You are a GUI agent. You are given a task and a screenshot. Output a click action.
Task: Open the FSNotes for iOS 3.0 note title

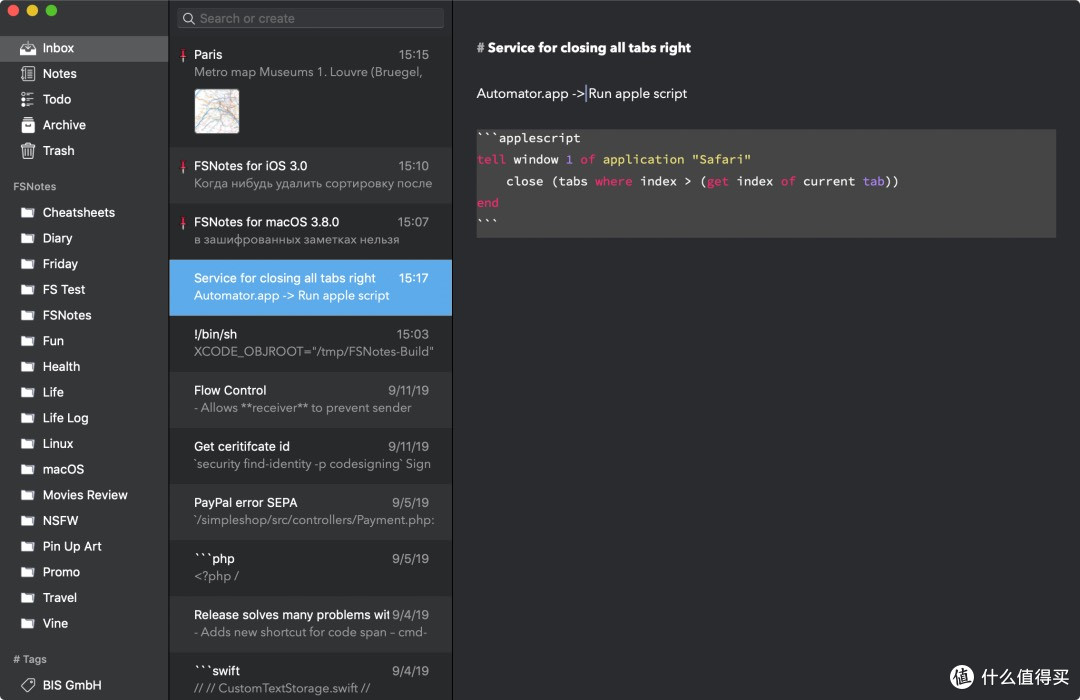(x=250, y=166)
